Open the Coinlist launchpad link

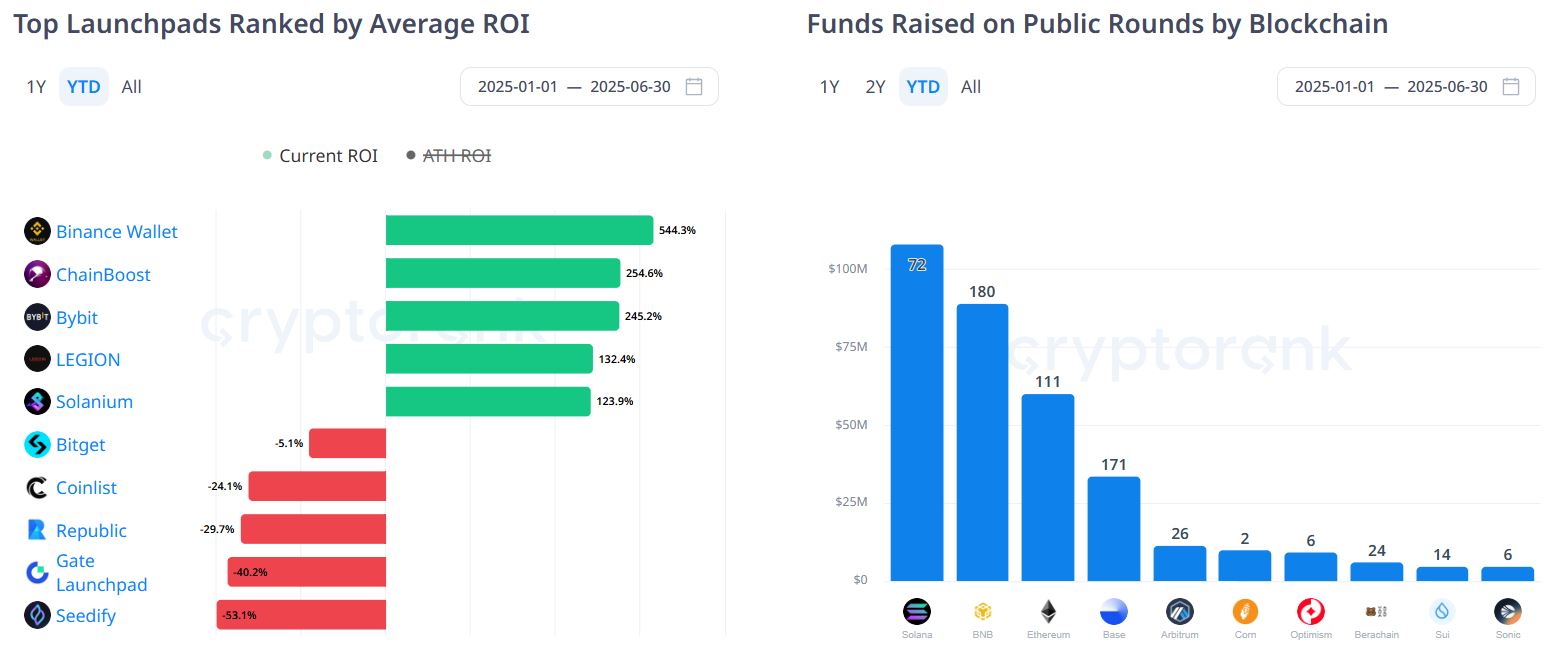coord(86,488)
